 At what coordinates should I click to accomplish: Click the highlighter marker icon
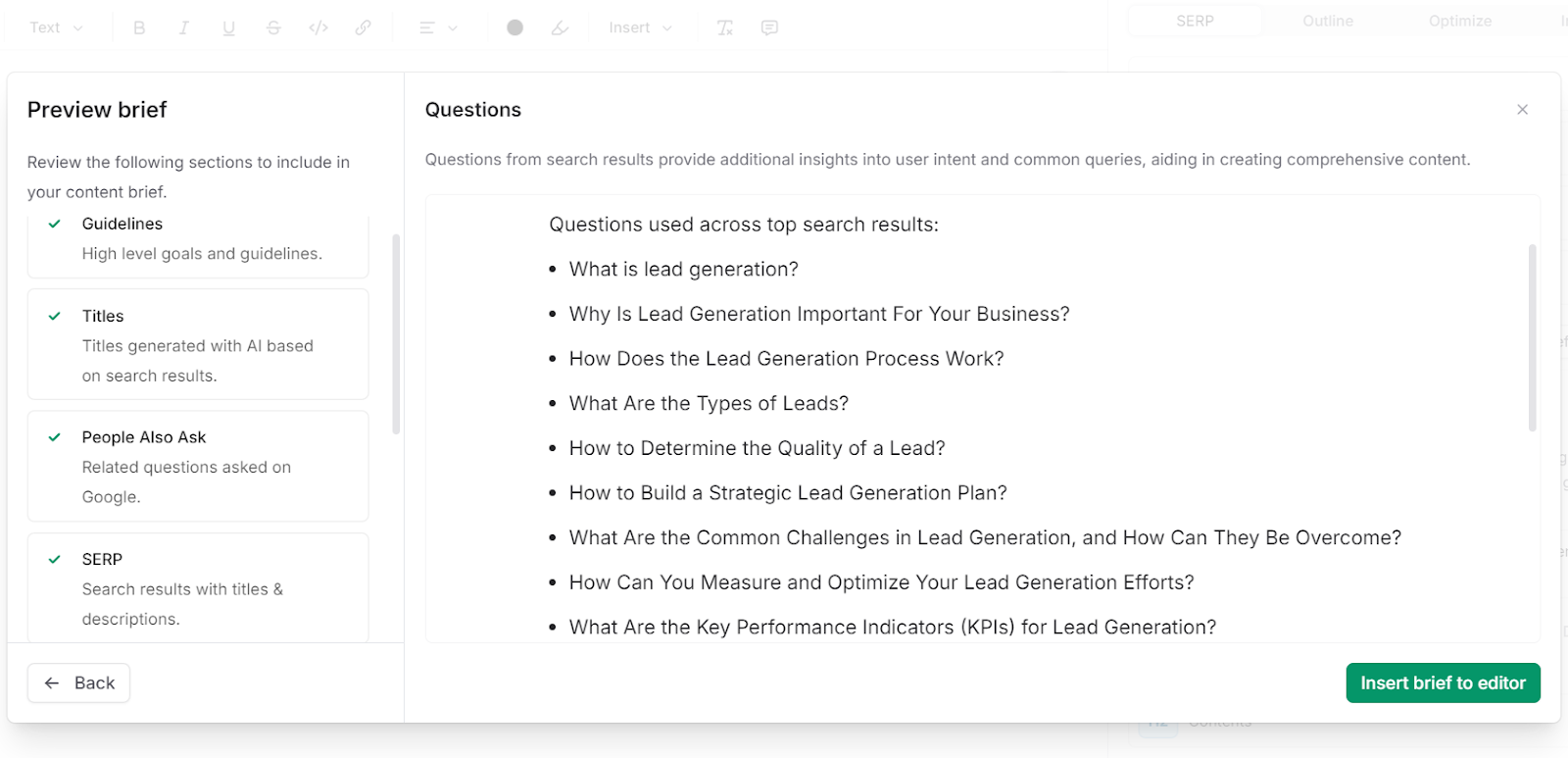point(560,27)
